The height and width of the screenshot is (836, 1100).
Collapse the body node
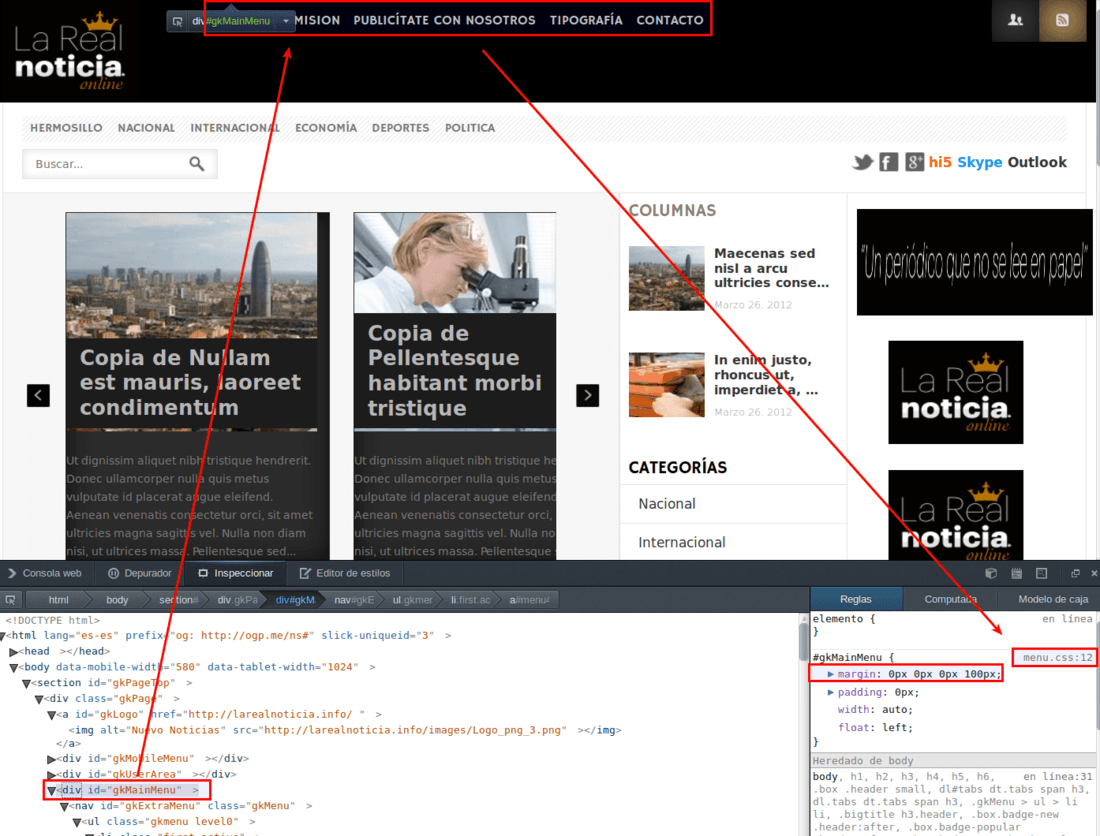13,668
